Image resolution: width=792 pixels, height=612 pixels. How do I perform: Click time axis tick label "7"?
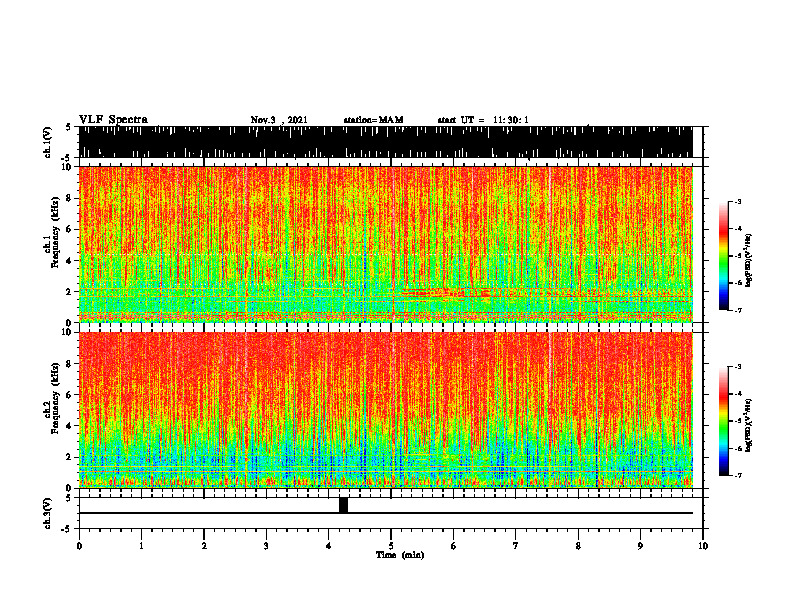click(516, 546)
